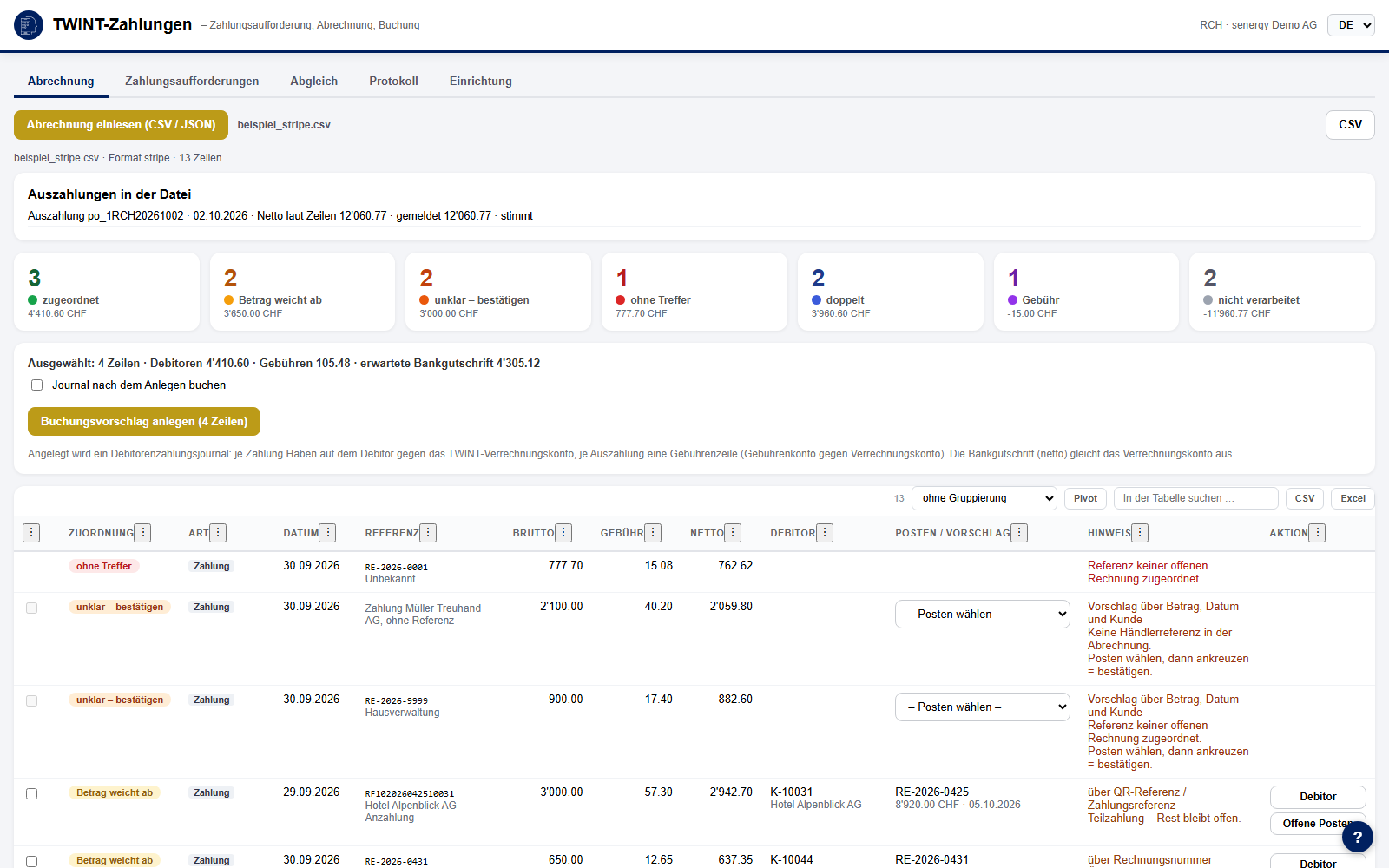The height and width of the screenshot is (868, 1389).
Task: Open the Hinweis column menu icon
Action: pyautogui.click(x=1140, y=533)
